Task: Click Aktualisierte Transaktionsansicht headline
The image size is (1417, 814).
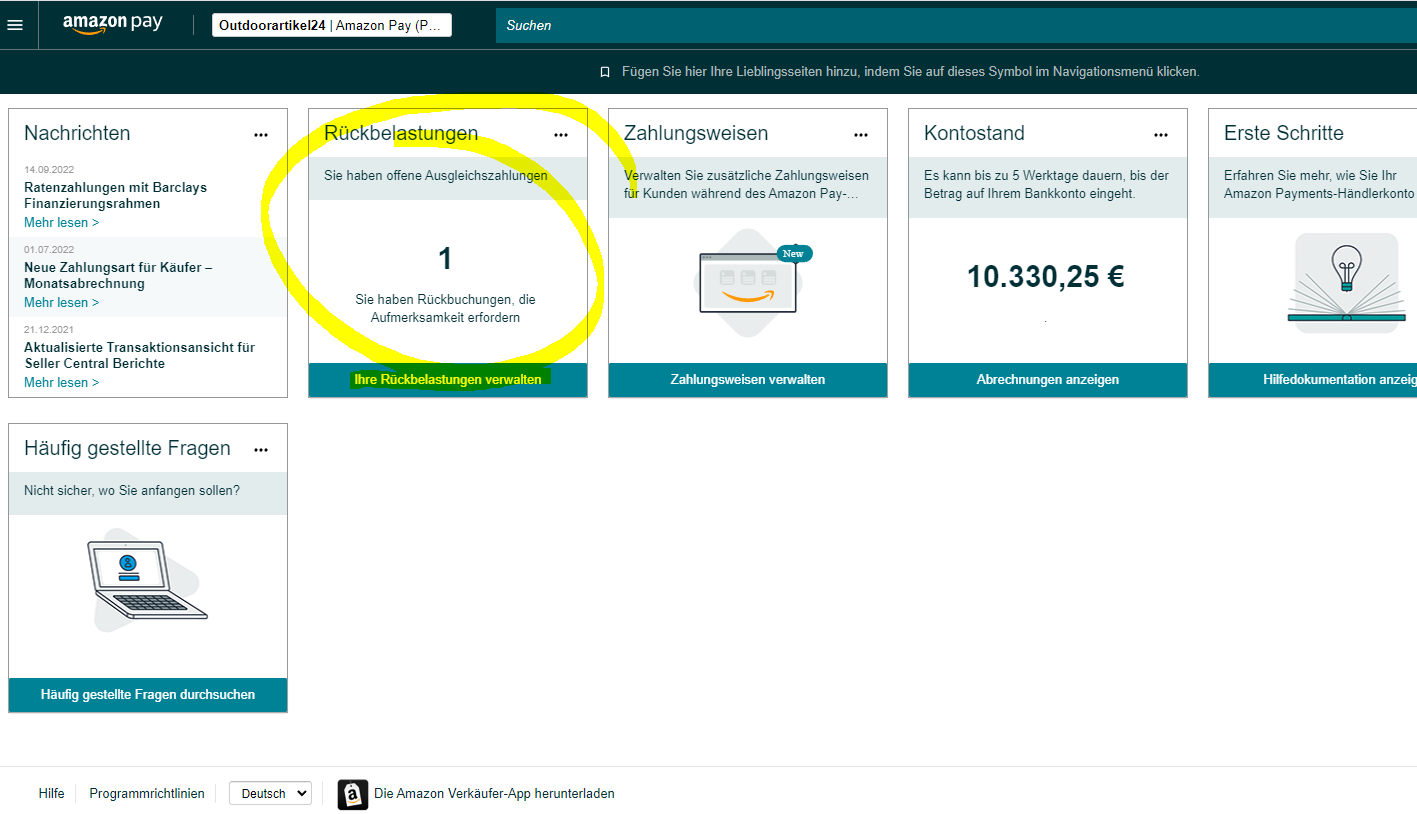Action: tap(139, 355)
